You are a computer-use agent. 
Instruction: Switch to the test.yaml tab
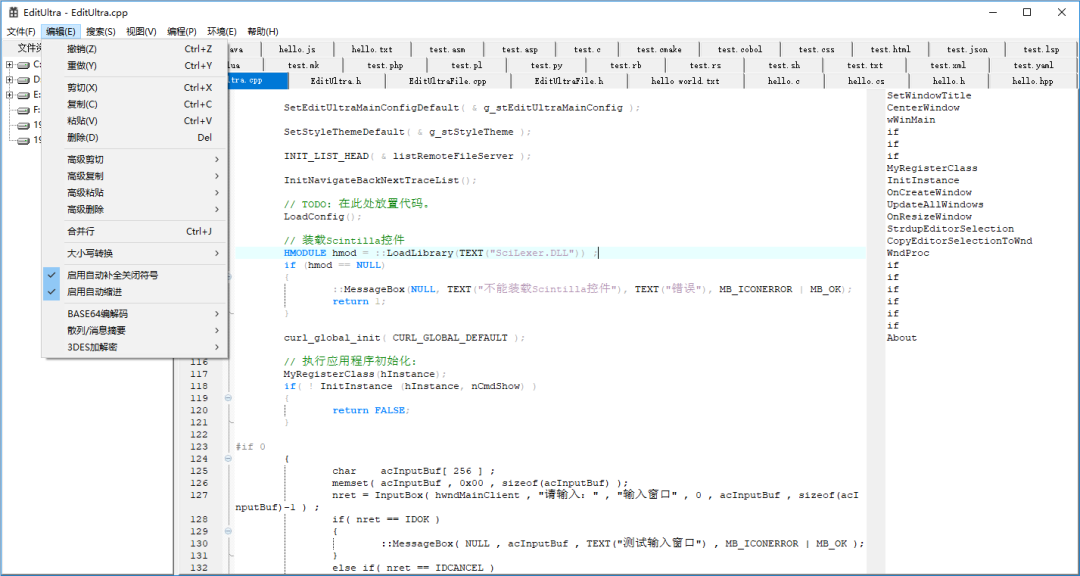[x=1032, y=65]
